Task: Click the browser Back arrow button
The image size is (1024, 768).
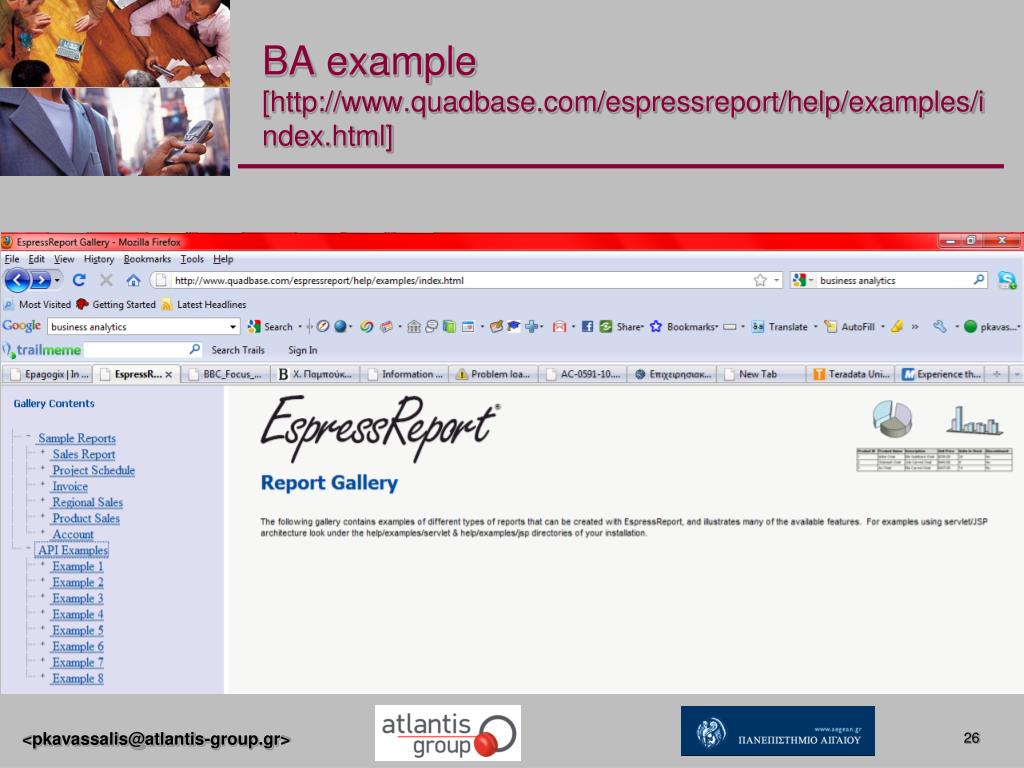Action: click(x=18, y=280)
